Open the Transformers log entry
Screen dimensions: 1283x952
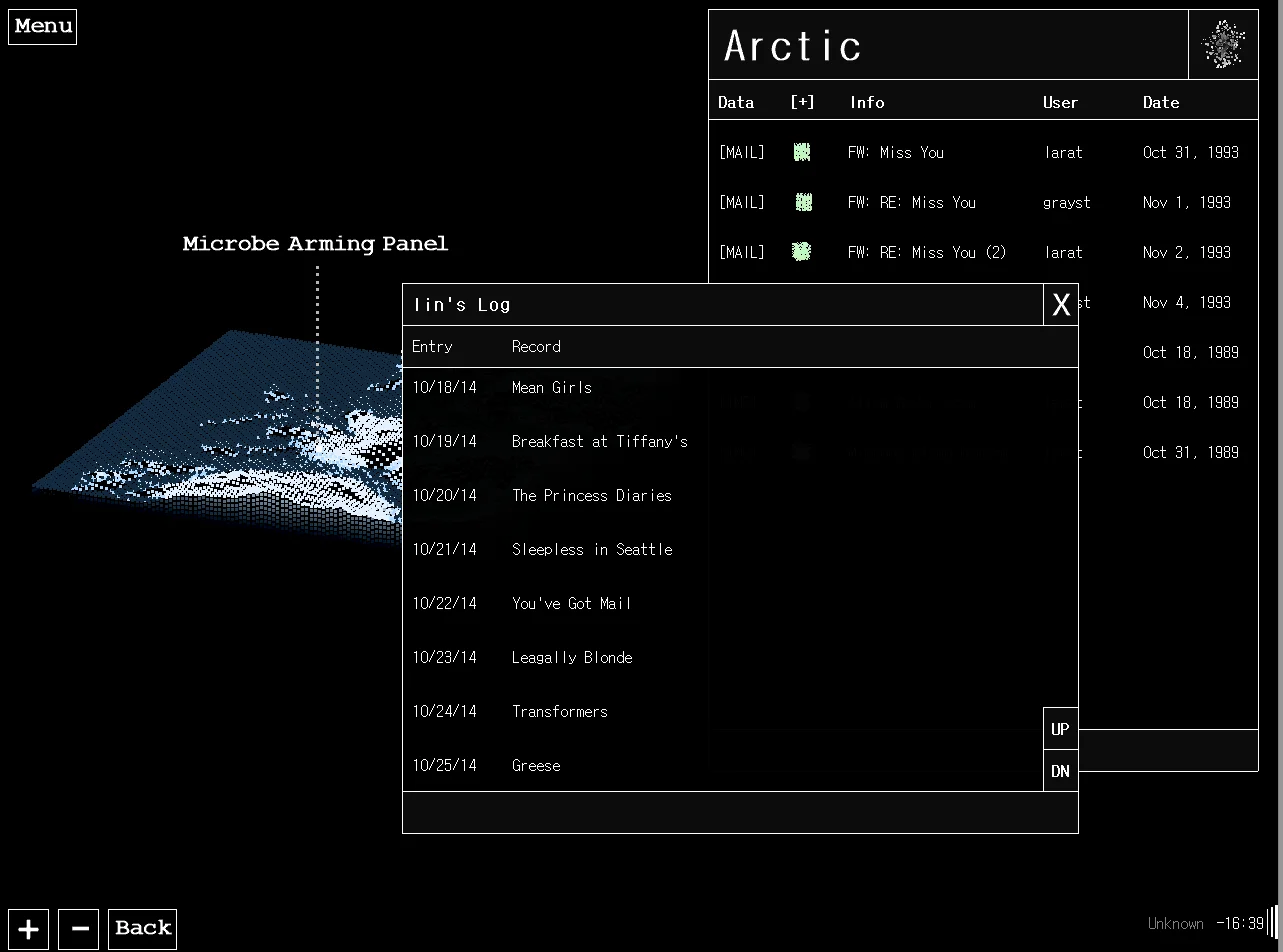559,712
